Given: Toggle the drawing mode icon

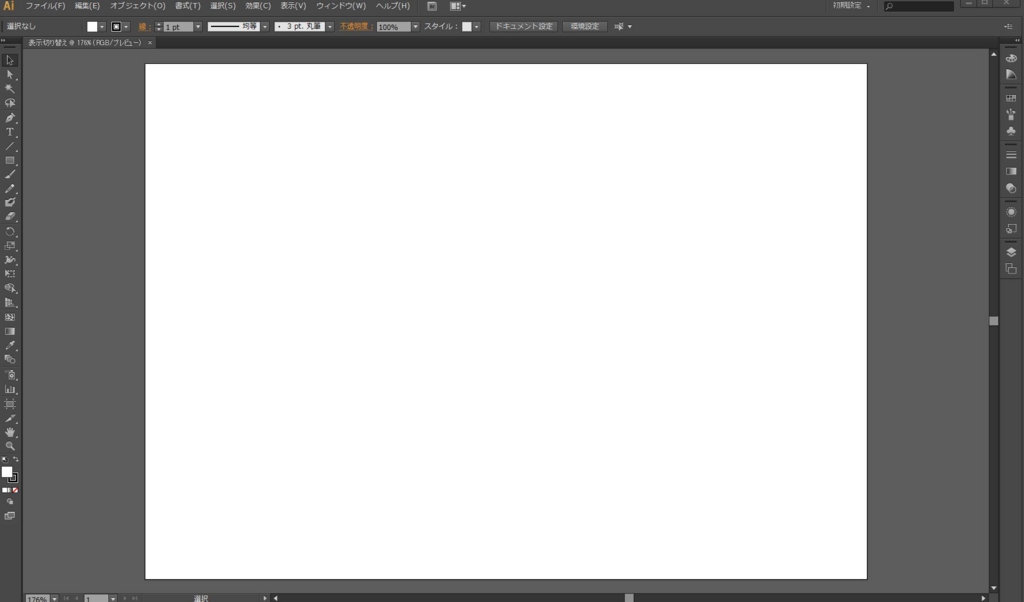Looking at the screenshot, I should point(10,502).
